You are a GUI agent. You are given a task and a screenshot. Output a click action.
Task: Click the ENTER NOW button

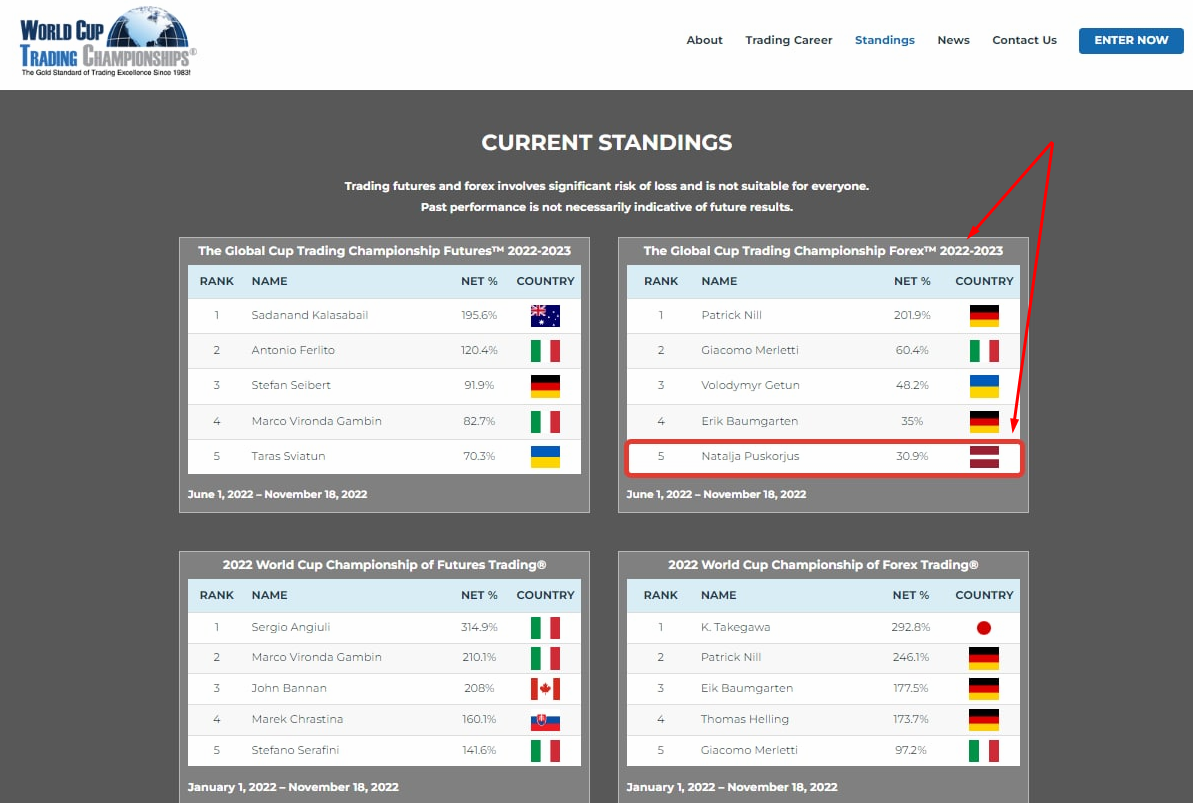click(1131, 40)
